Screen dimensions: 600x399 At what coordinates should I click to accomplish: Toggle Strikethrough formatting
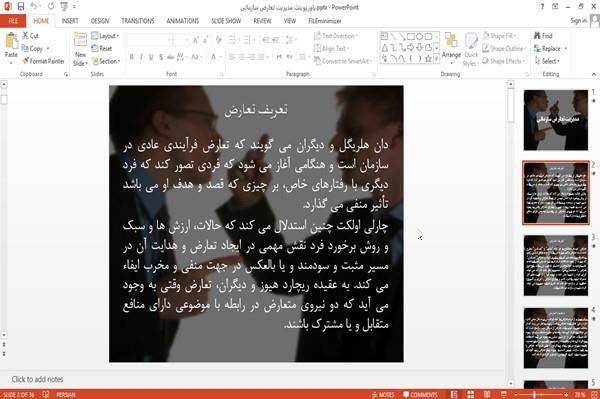[x=171, y=57]
